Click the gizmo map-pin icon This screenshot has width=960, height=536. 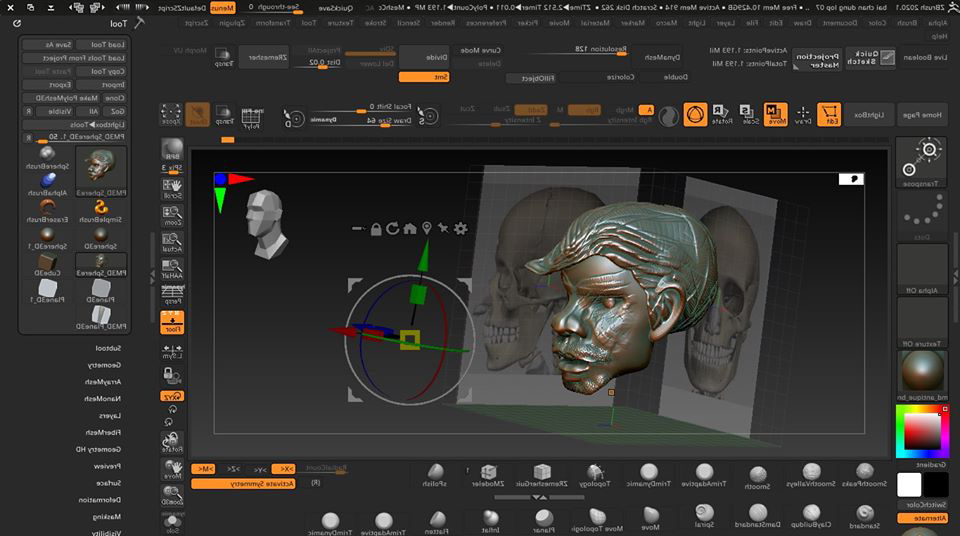[427, 228]
